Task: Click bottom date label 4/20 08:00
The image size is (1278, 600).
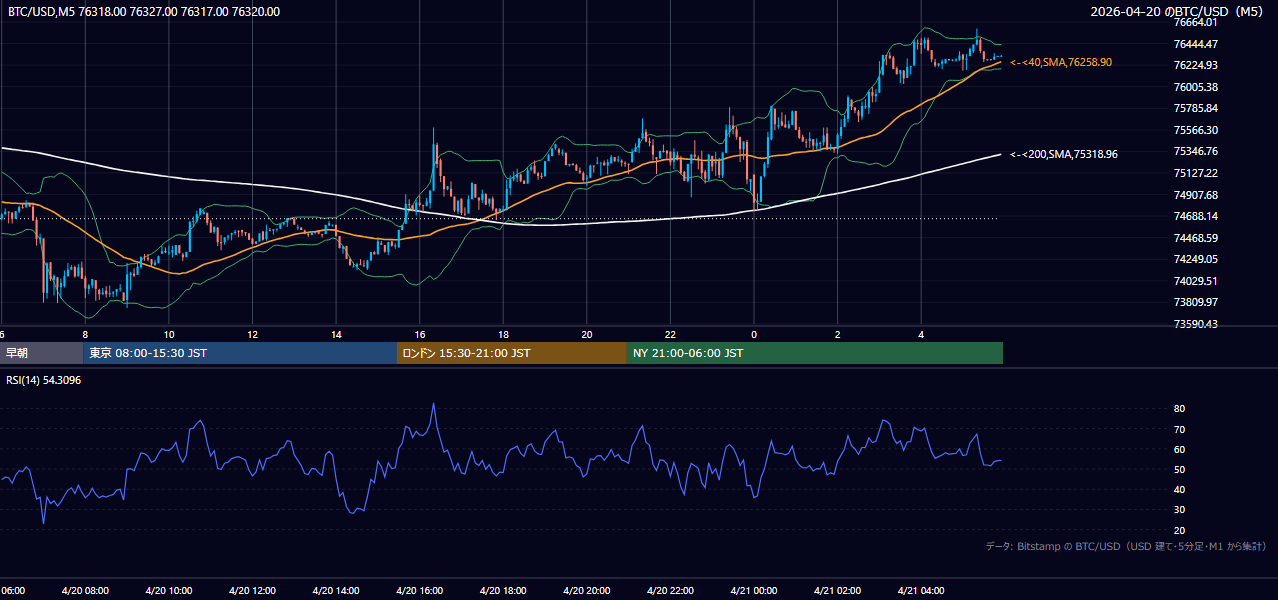Action: [85, 591]
